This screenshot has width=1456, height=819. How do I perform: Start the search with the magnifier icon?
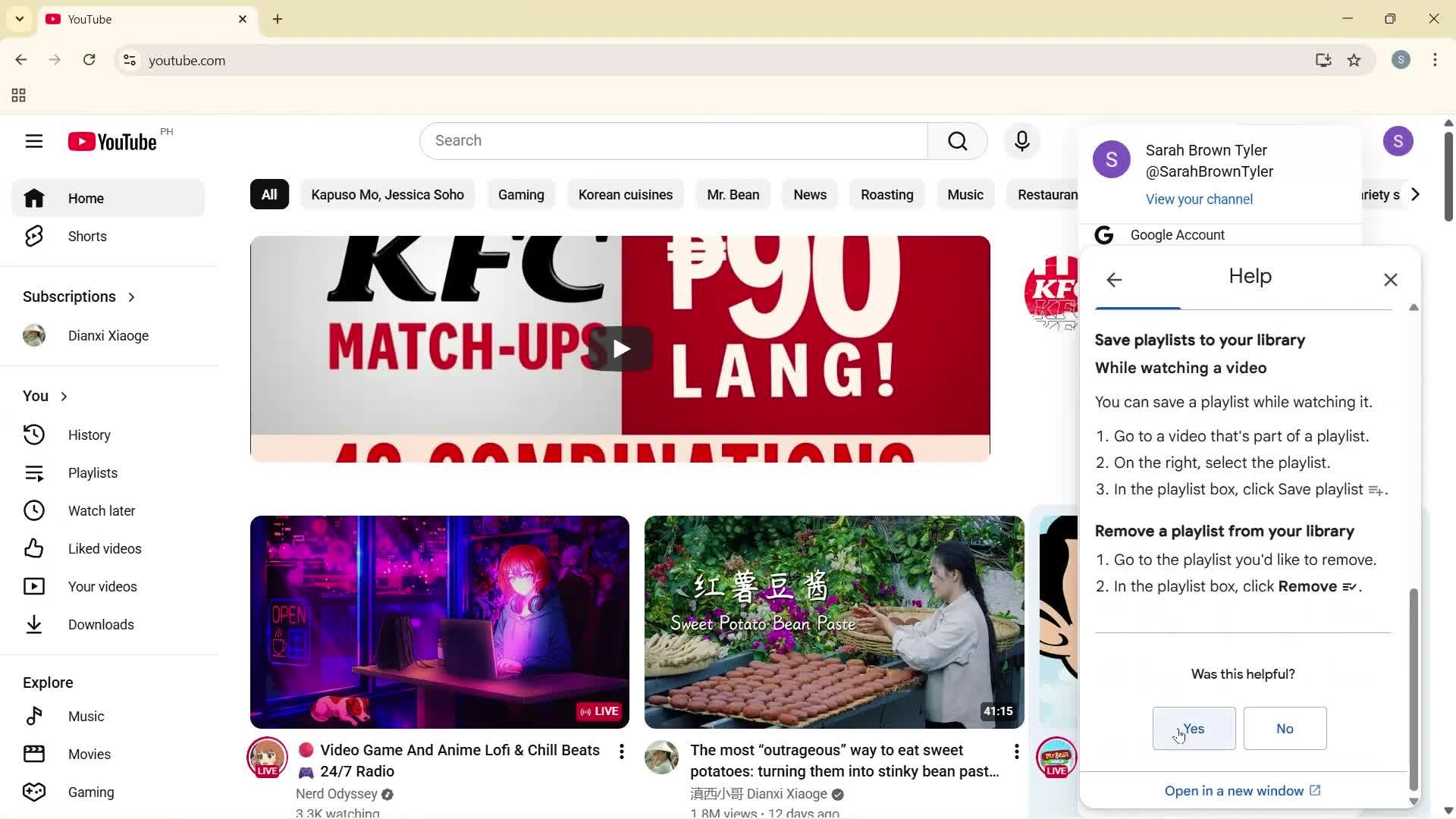[957, 140]
